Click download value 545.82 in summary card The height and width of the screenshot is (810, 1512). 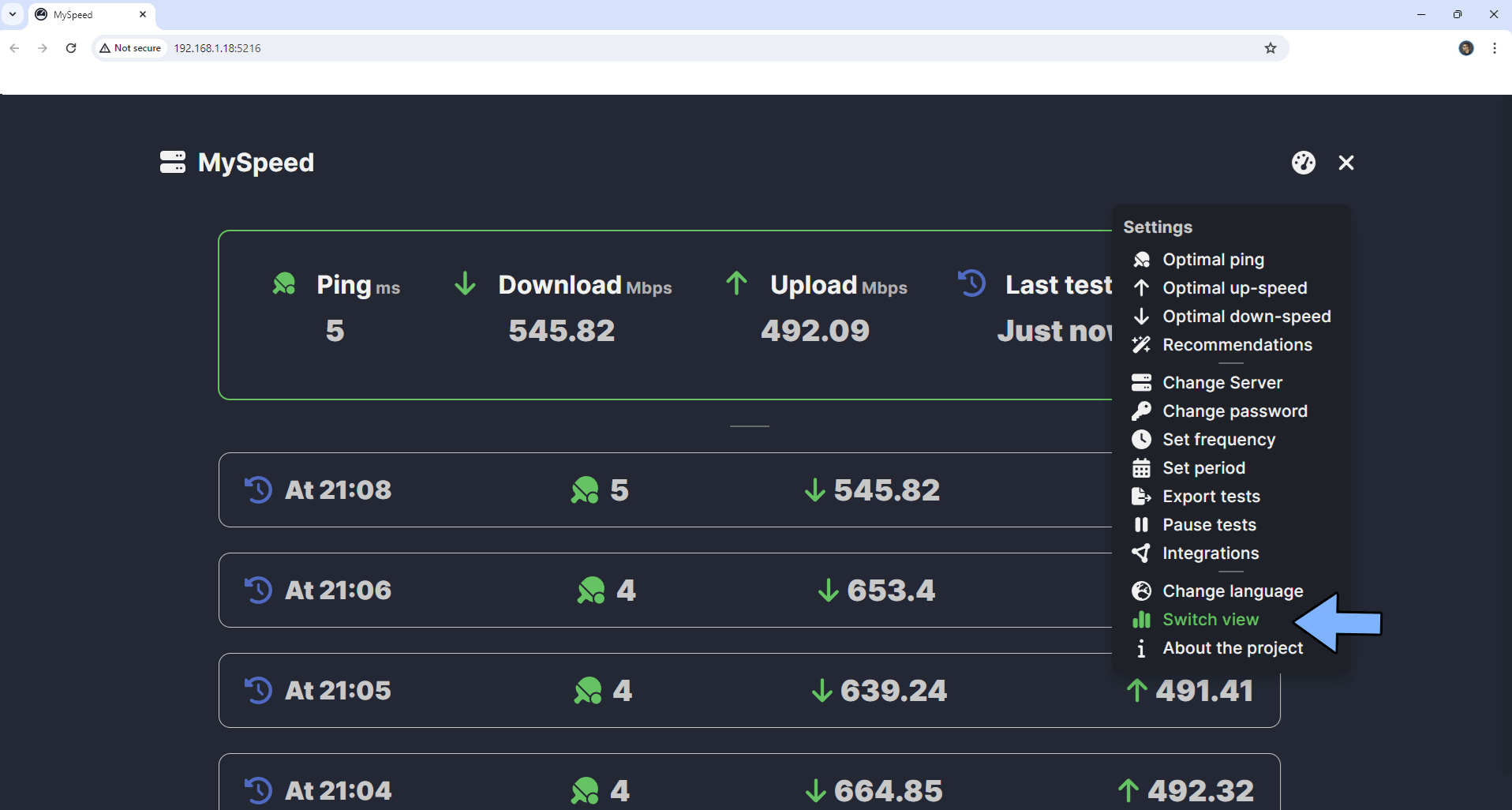coord(562,330)
